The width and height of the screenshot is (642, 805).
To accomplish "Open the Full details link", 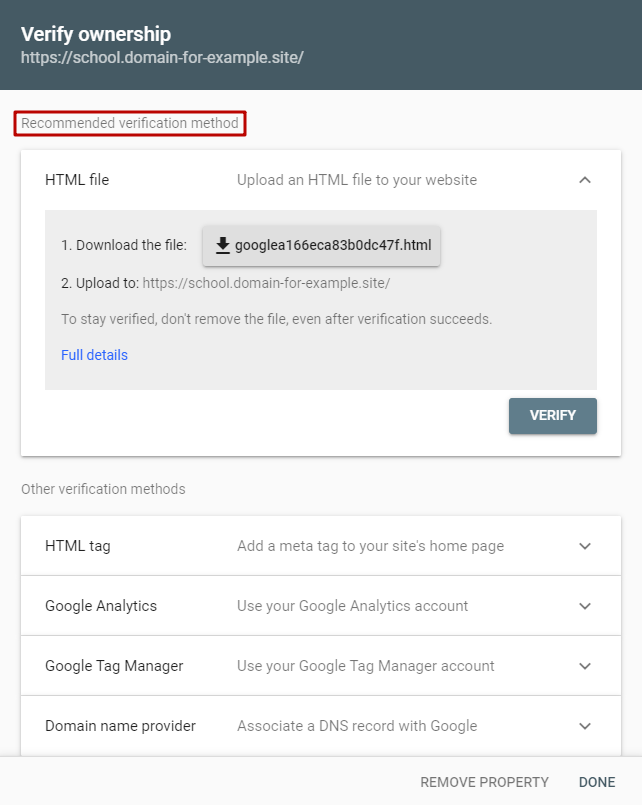I will tap(94, 355).
